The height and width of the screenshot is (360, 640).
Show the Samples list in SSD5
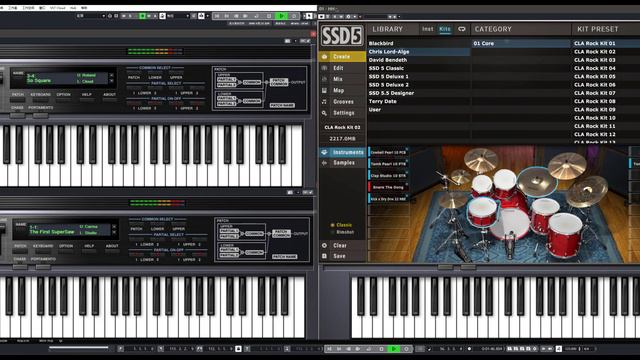point(342,163)
